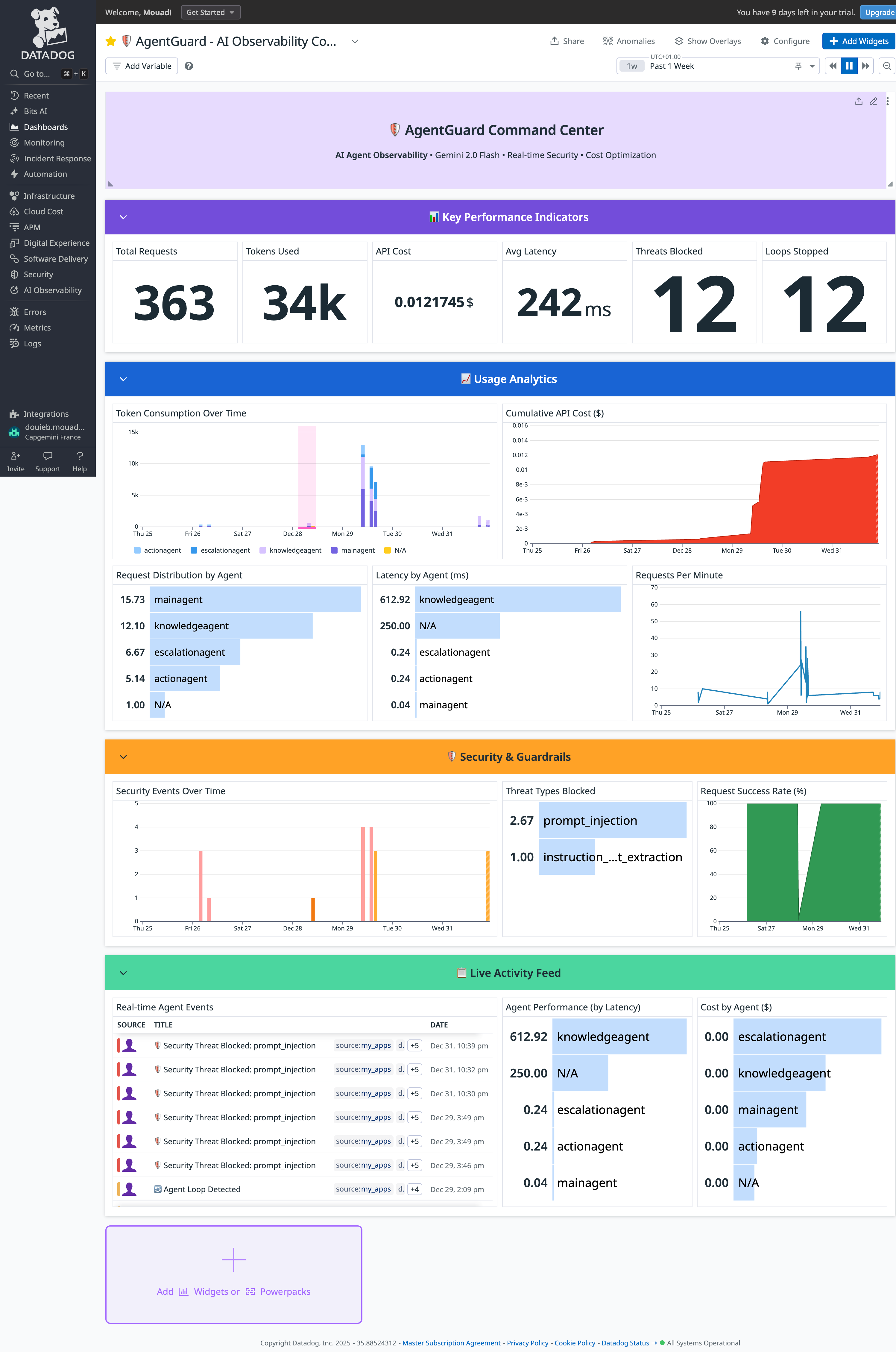Click the pencil edit icon on header widget

pyautogui.click(x=873, y=101)
